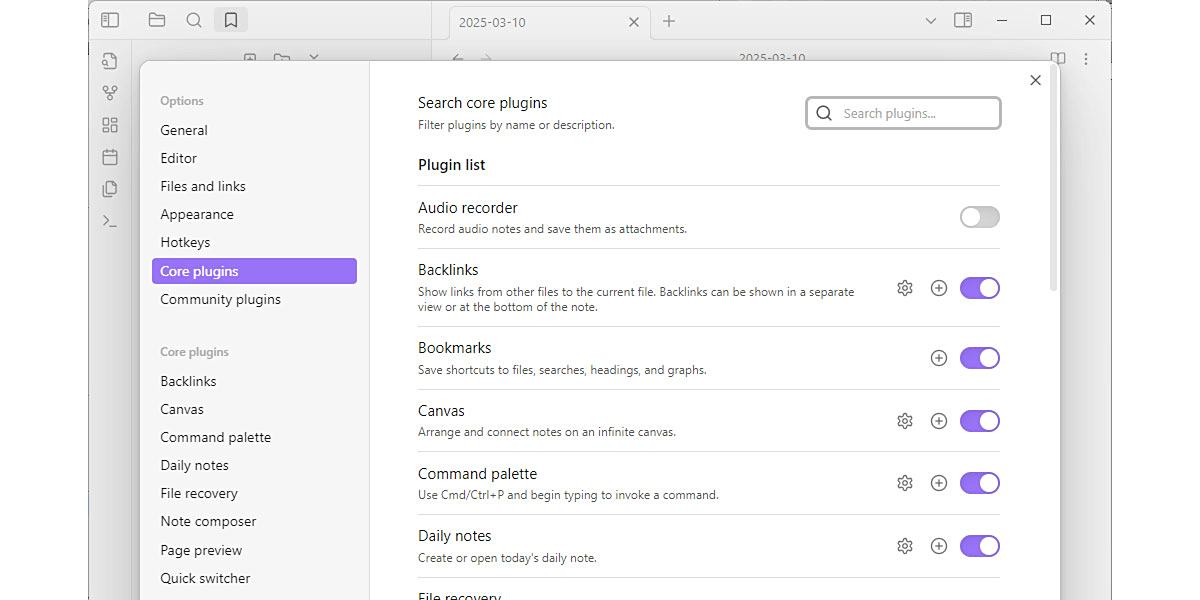Toggle the left sidebar collapse icon

coord(110,20)
